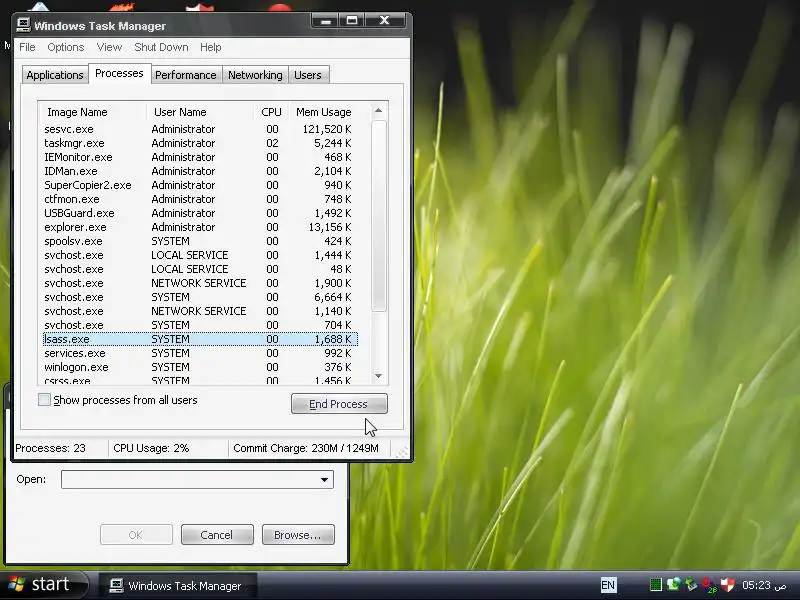Click the green CPU usage tray icon
800x600 pixels.
tap(656, 585)
